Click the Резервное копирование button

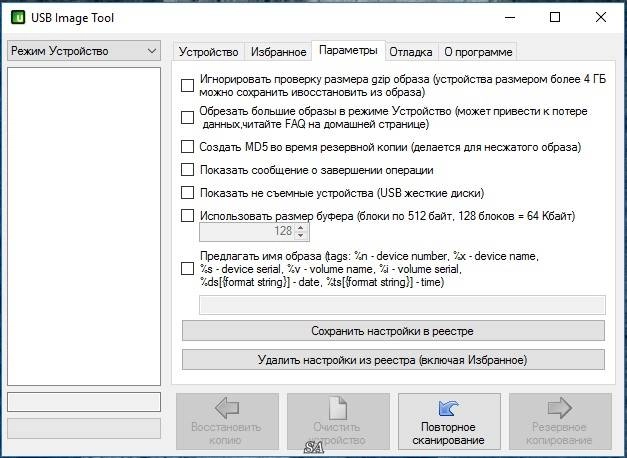[x=560, y=421]
